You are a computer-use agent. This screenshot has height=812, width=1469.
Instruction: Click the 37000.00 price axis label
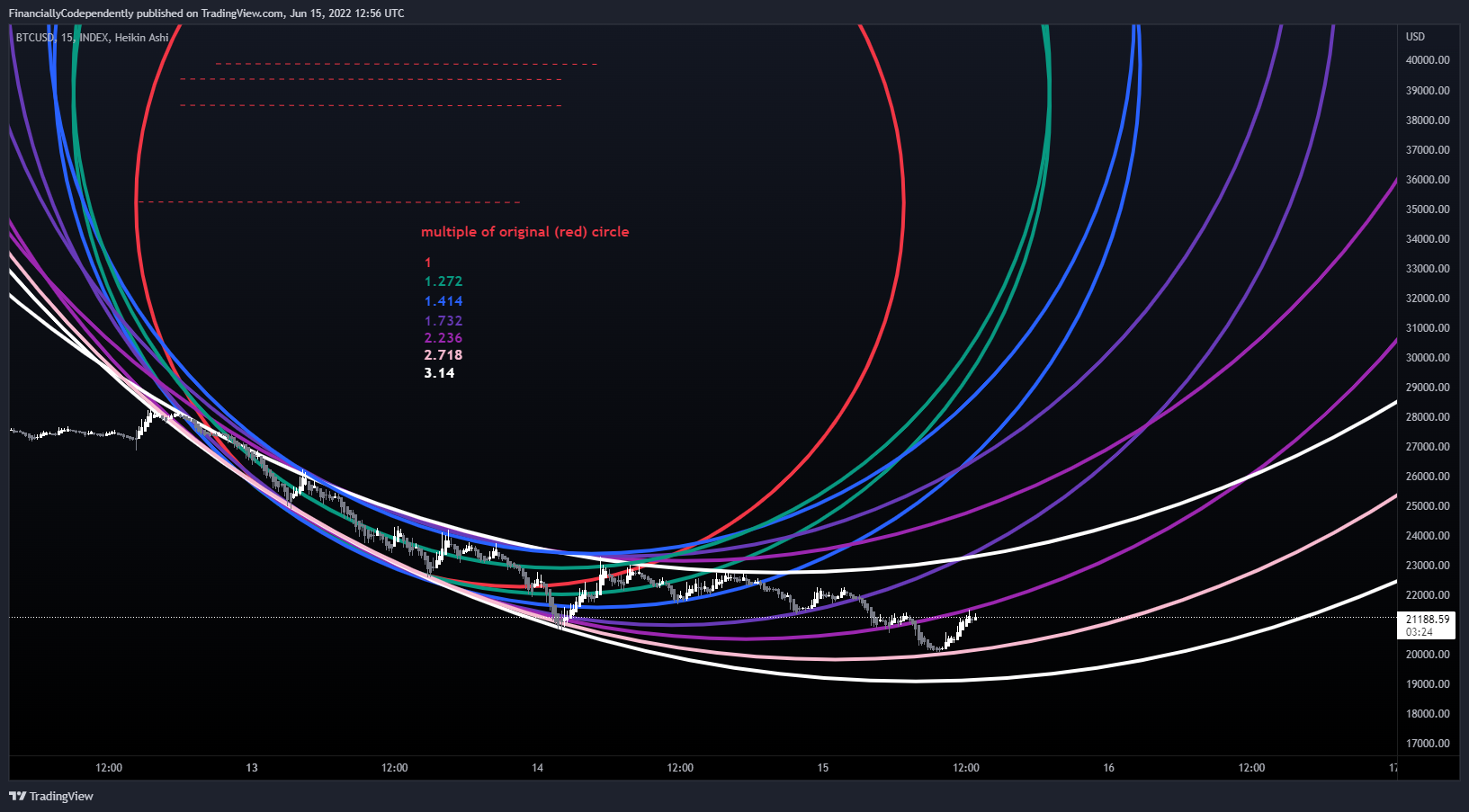(1428, 149)
